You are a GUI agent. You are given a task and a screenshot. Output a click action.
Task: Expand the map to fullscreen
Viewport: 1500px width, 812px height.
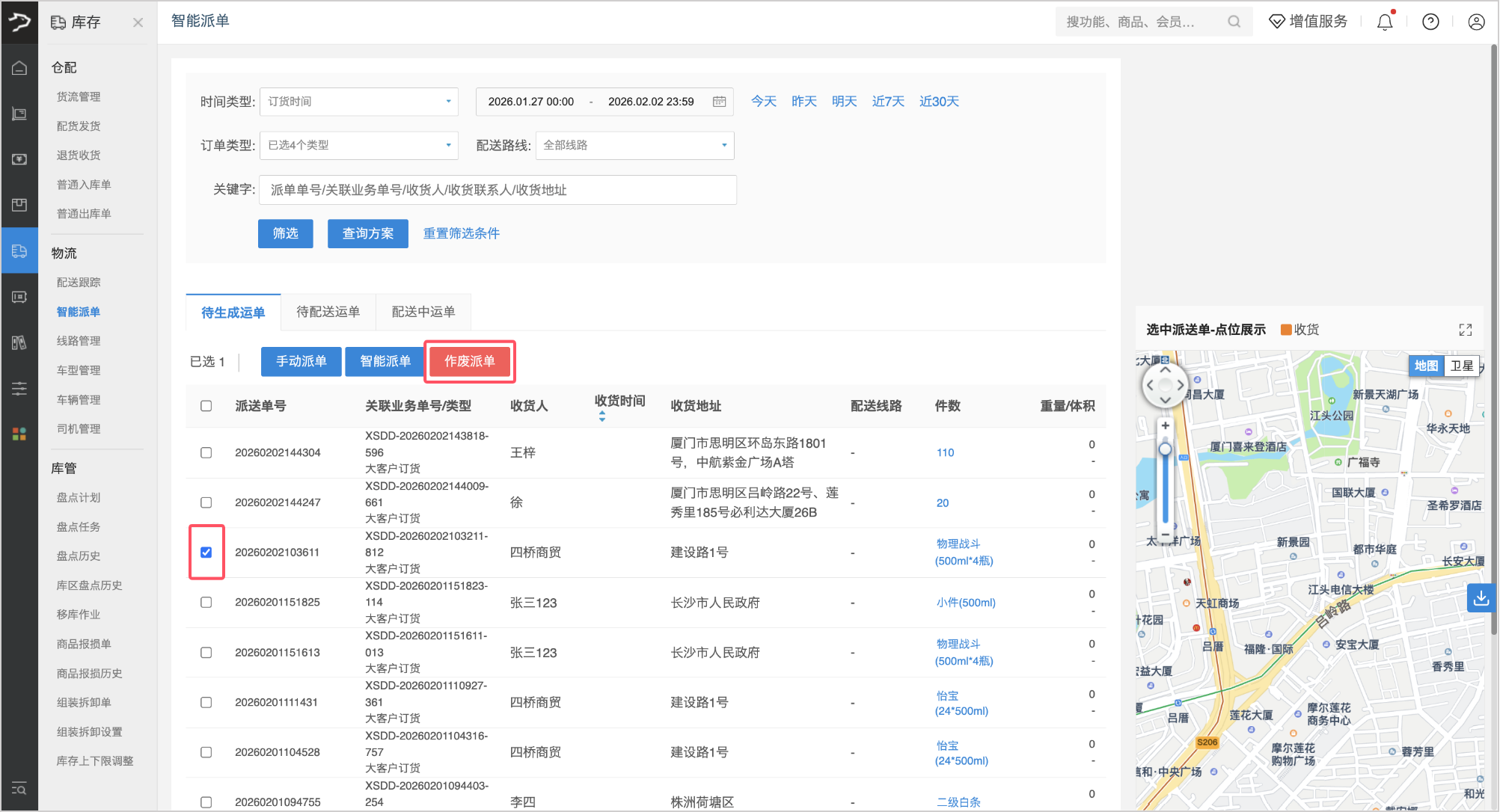pyautogui.click(x=1465, y=330)
